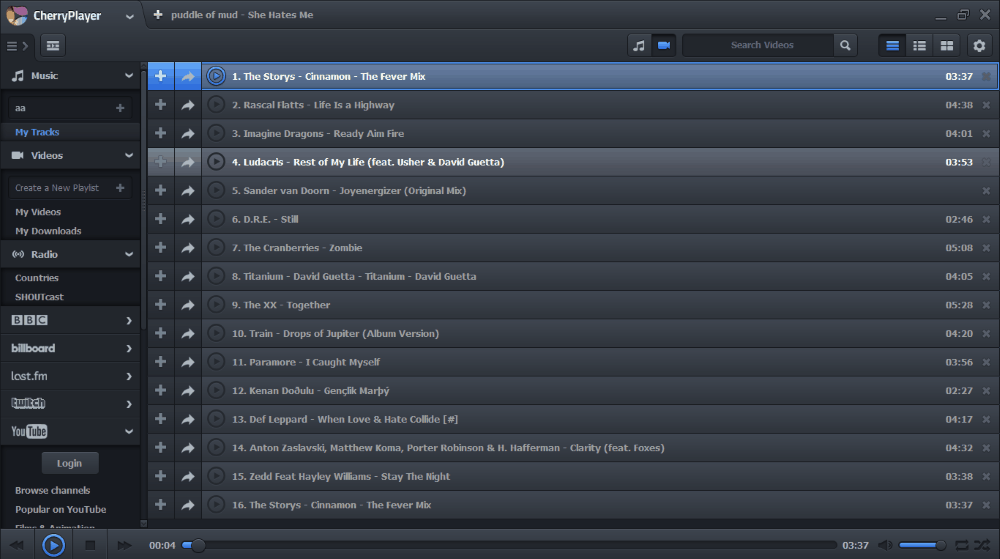
Task: Add Def Leppard track to playlist
Action: coord(160,419)
